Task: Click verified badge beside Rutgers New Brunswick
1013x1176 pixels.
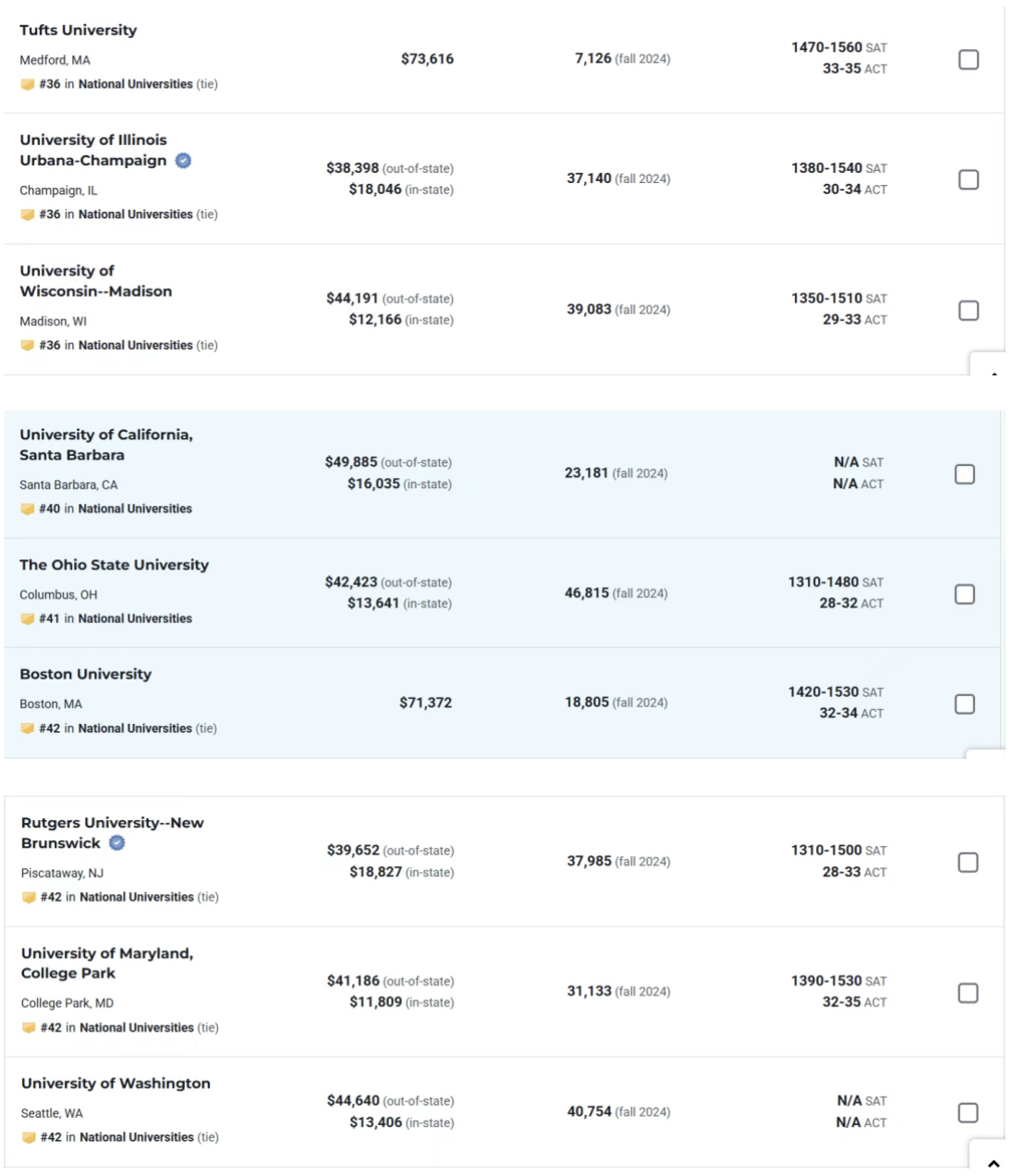Action: pos(117,843)
